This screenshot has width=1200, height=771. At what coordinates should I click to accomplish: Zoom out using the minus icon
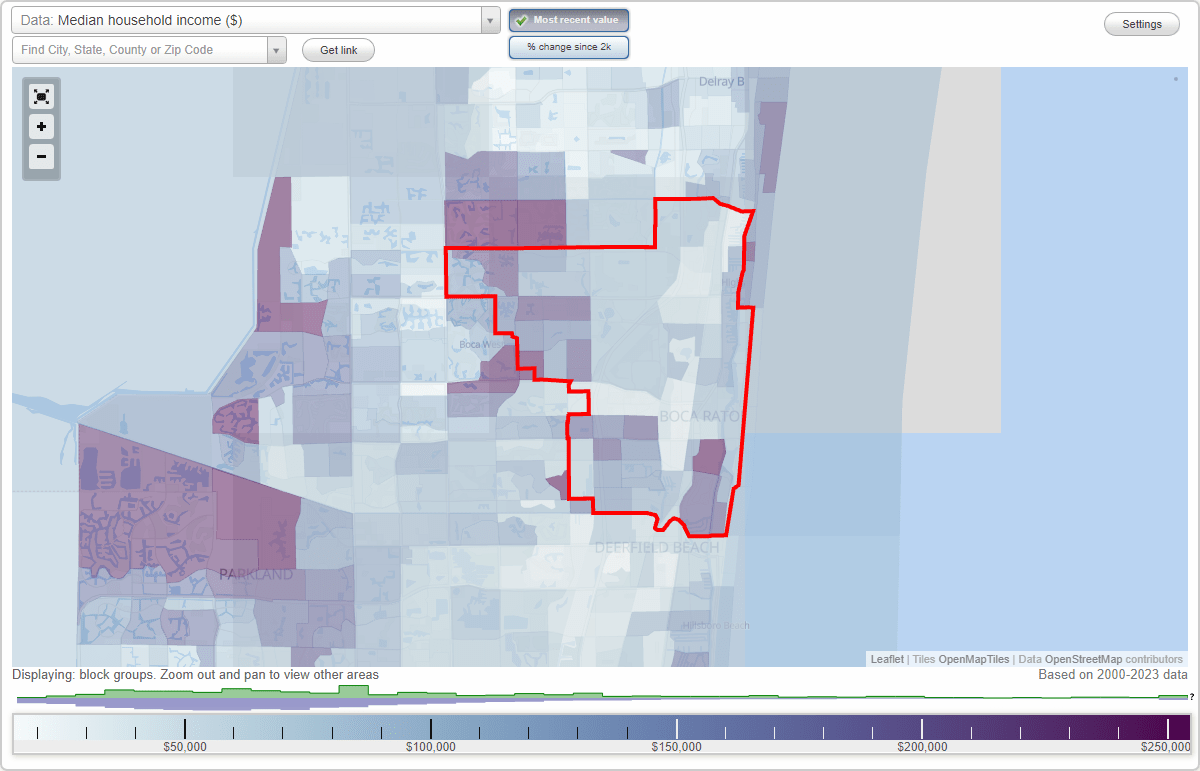pos(41,157)
